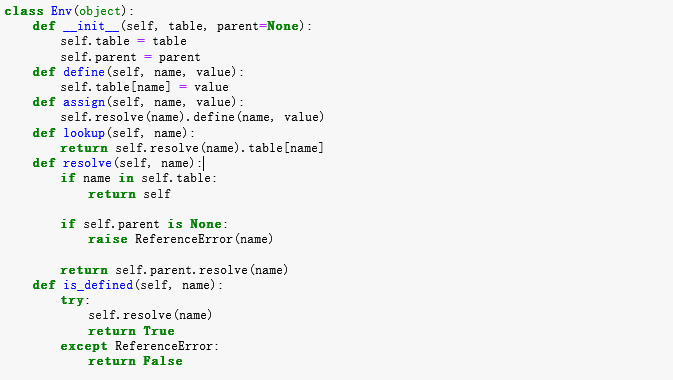
Task: Click the lookup method name
Action: 84,133
